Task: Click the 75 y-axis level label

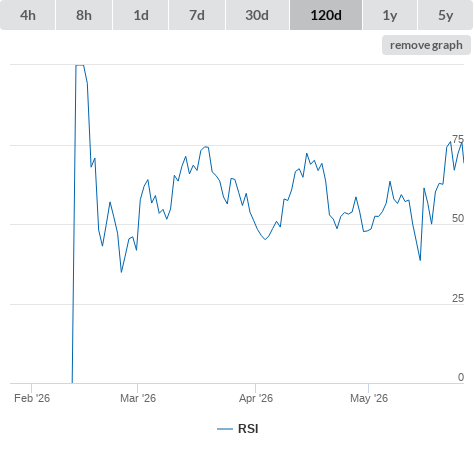Action: [458, 139]
